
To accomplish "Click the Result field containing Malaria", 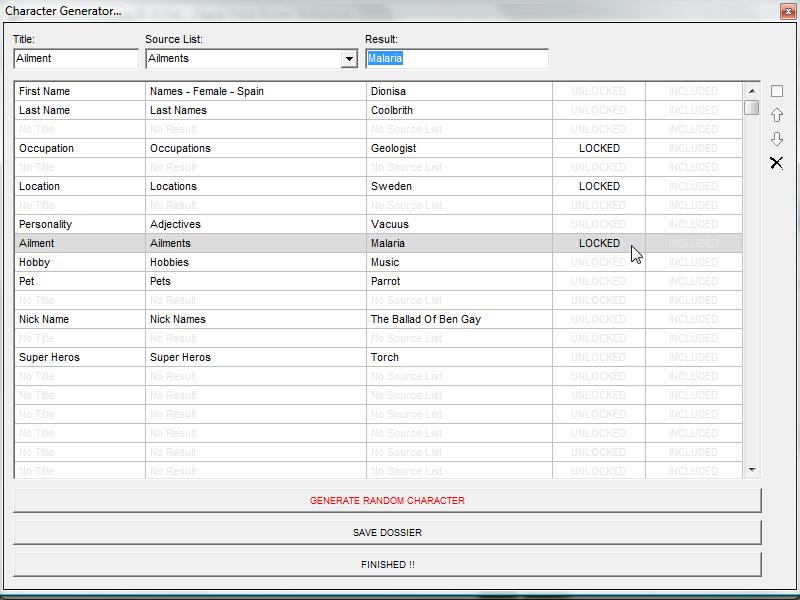I will 457,59.
